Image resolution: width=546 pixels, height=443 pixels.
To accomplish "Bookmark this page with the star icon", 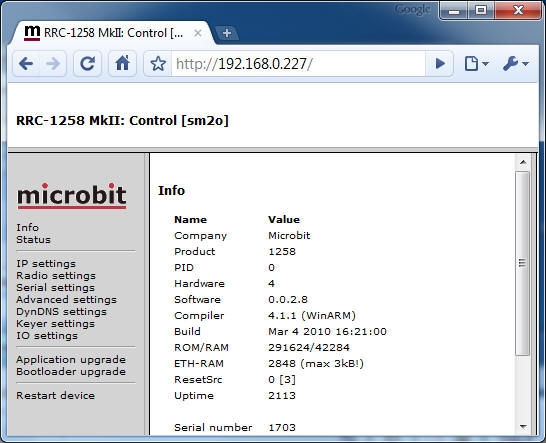I will (x=158, y=64).
